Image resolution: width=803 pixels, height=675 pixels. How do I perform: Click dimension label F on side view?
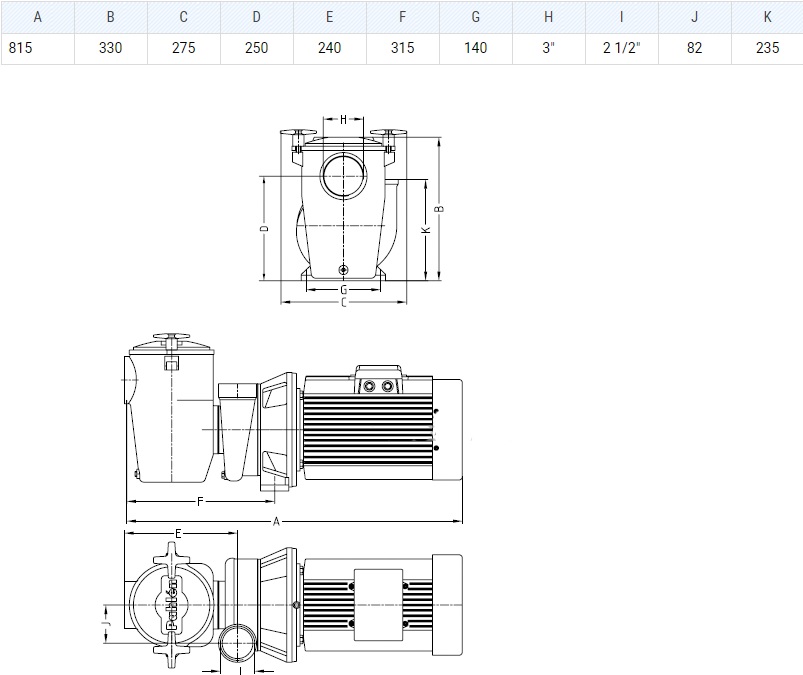(200, 499)
